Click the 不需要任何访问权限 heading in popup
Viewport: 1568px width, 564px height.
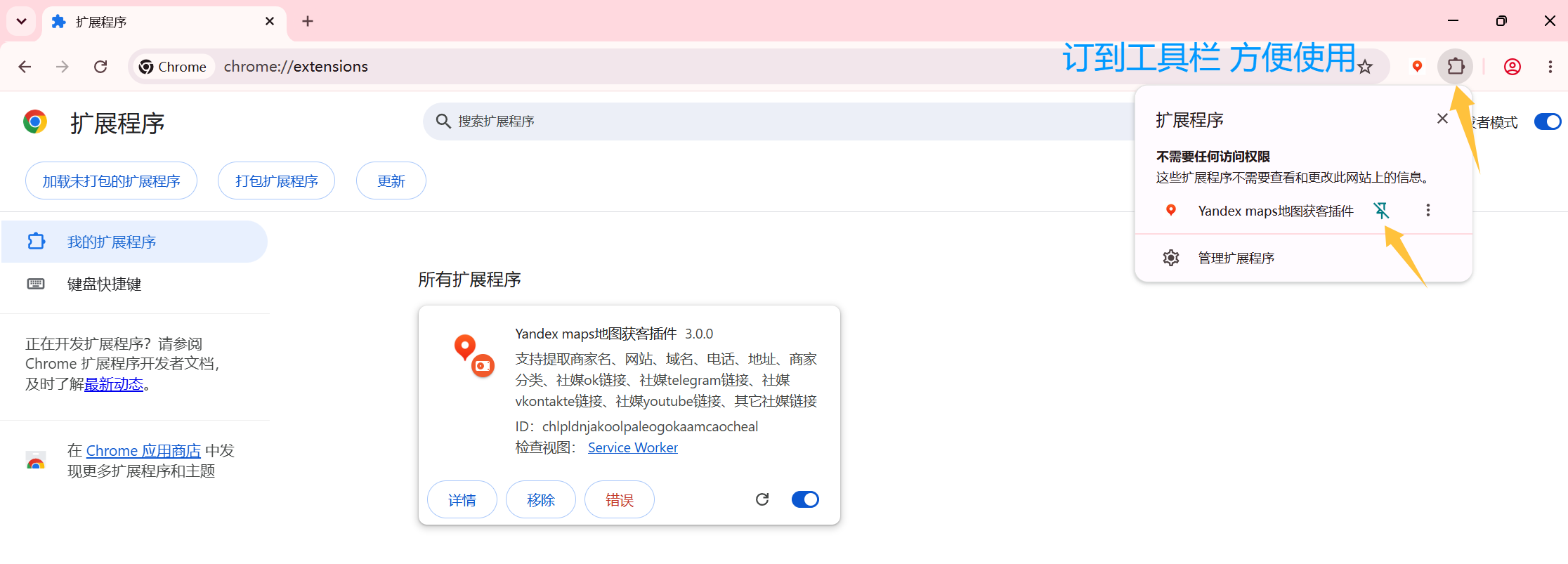coord(1213,157)
